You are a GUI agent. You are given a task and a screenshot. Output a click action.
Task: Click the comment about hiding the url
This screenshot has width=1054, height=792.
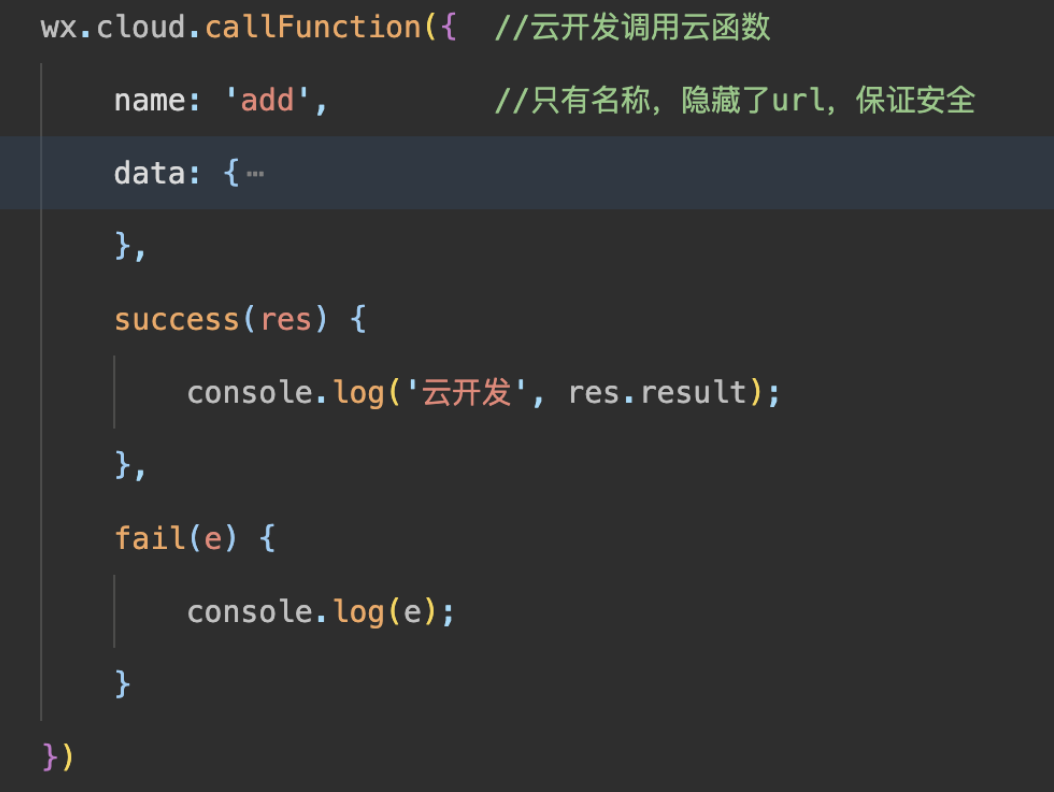pyautogui.click(x=734, y=101)
